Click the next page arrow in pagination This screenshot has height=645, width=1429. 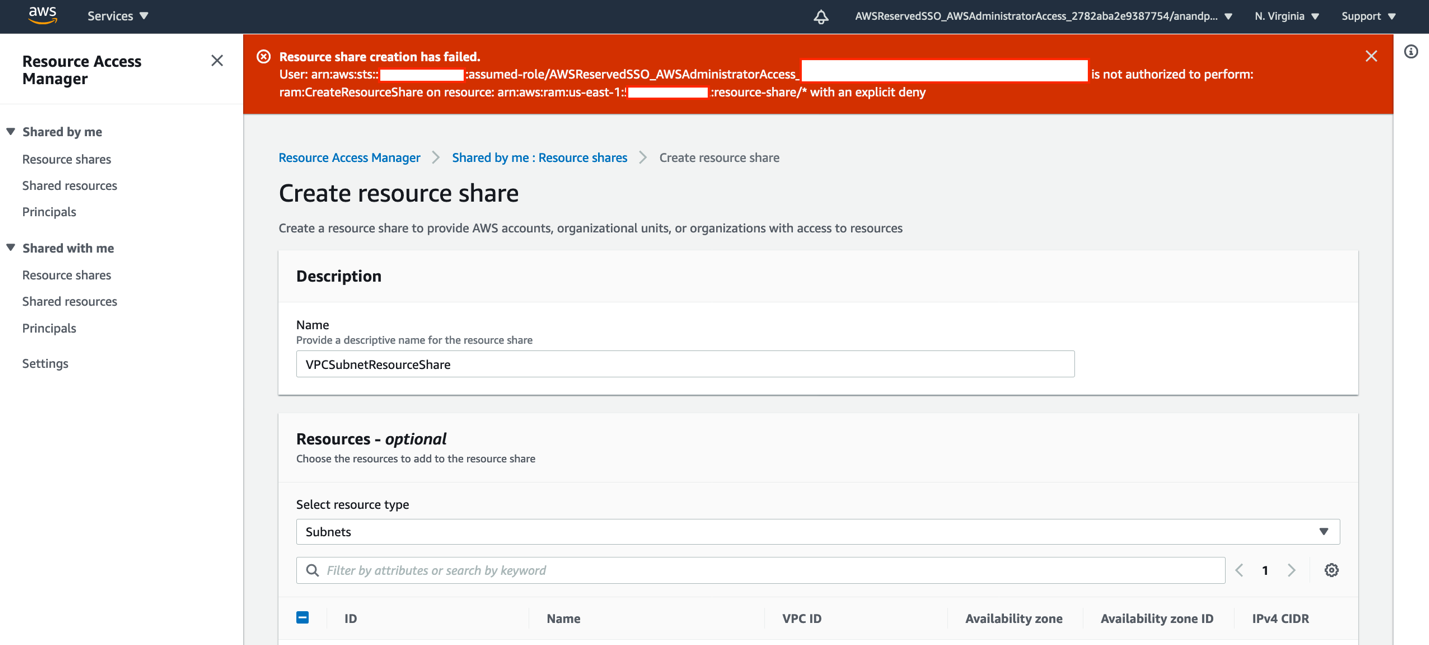pyautogui.click(x=1291, y=569)
